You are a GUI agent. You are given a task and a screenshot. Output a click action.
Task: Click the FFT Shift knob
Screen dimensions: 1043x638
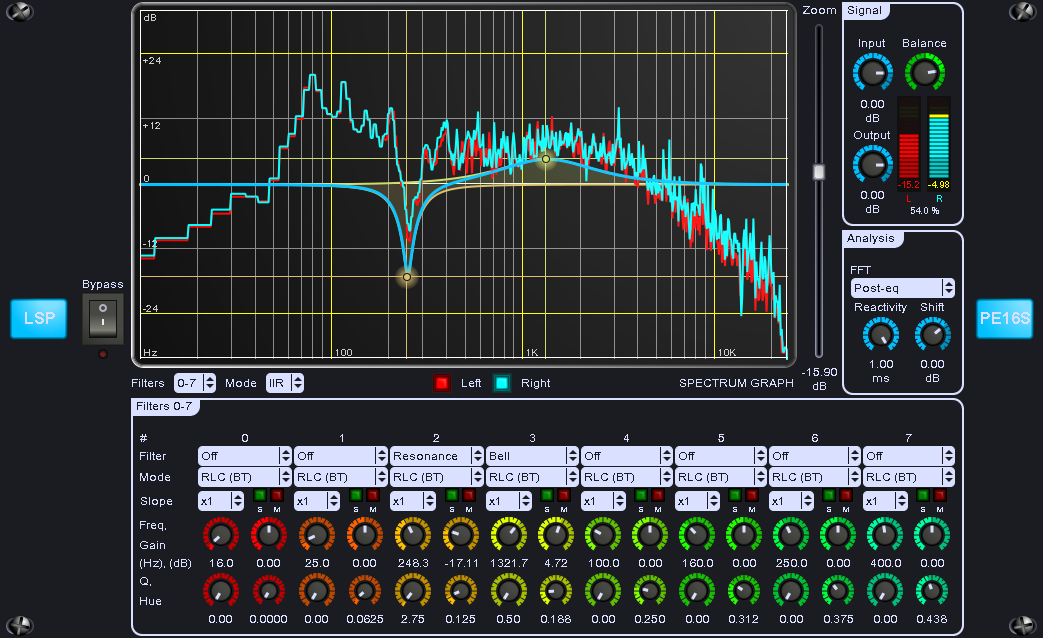click(x=932, y=335)
